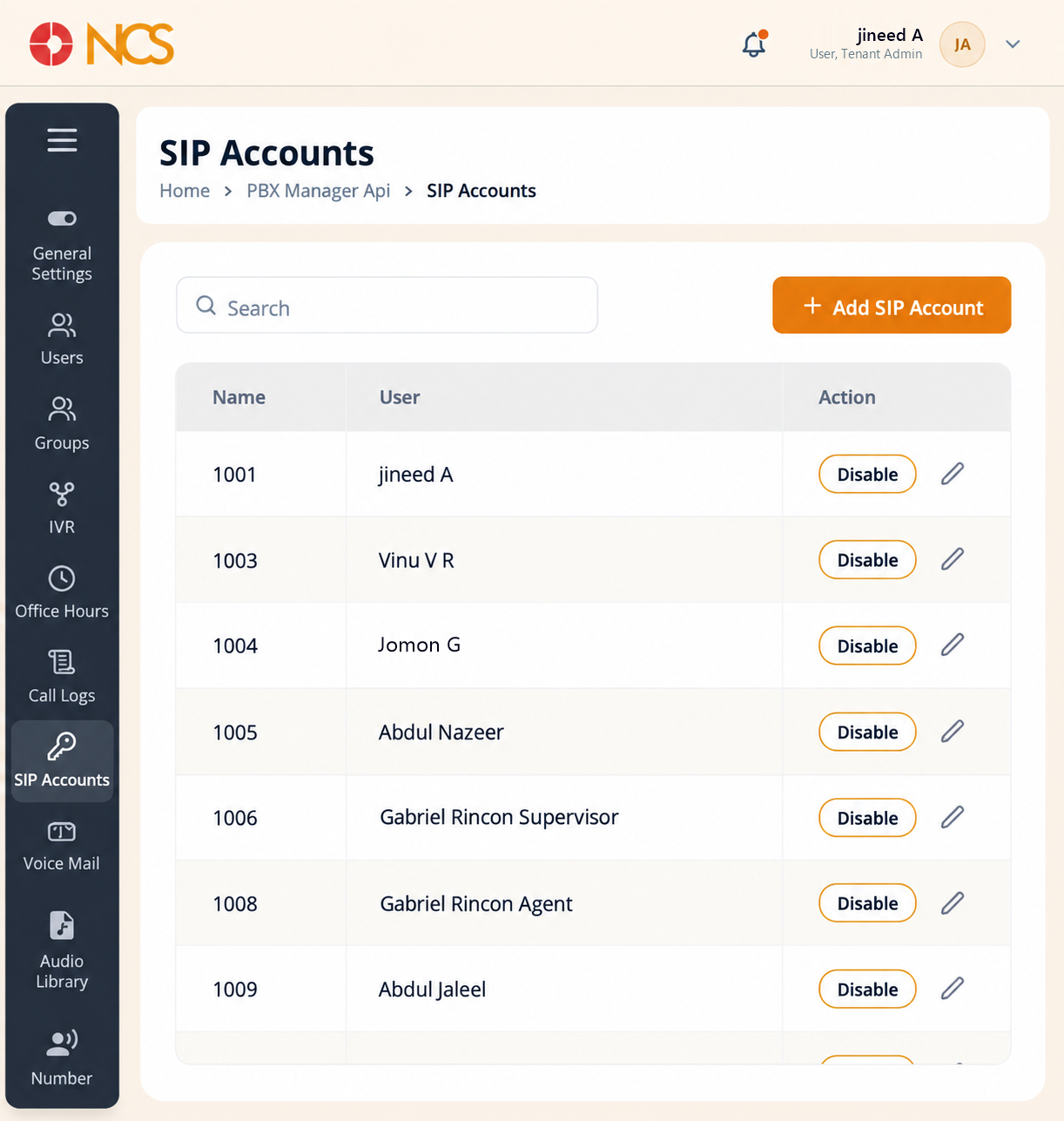Click account number 1003
Screen dimensions: 1064x1121
pyautogui.click(x=235, y=560)
